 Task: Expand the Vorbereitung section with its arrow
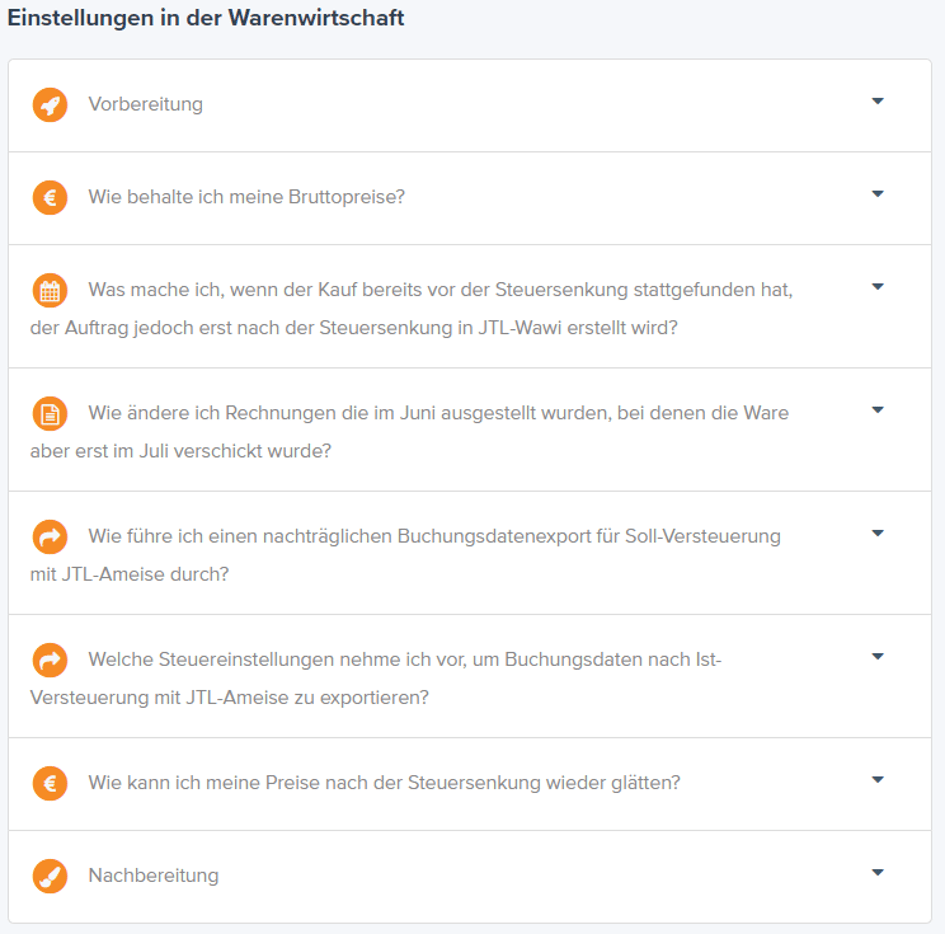coord(878,101)
